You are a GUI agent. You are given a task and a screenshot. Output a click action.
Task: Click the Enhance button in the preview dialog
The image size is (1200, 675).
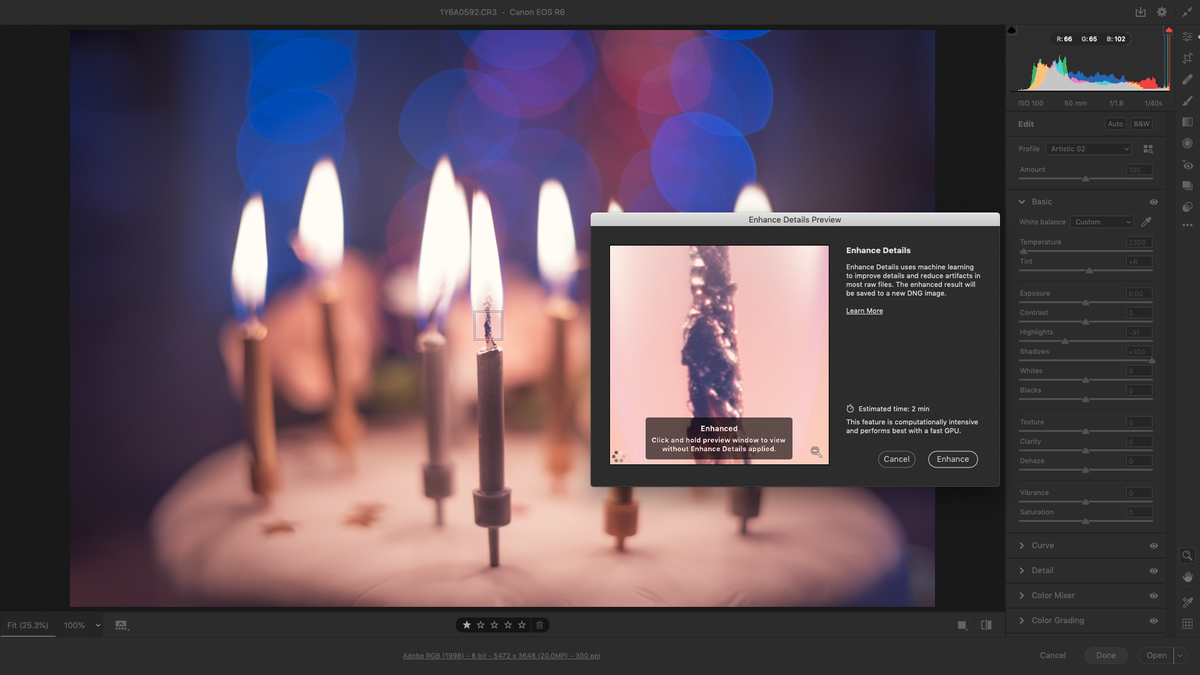[x=952, y=459]
